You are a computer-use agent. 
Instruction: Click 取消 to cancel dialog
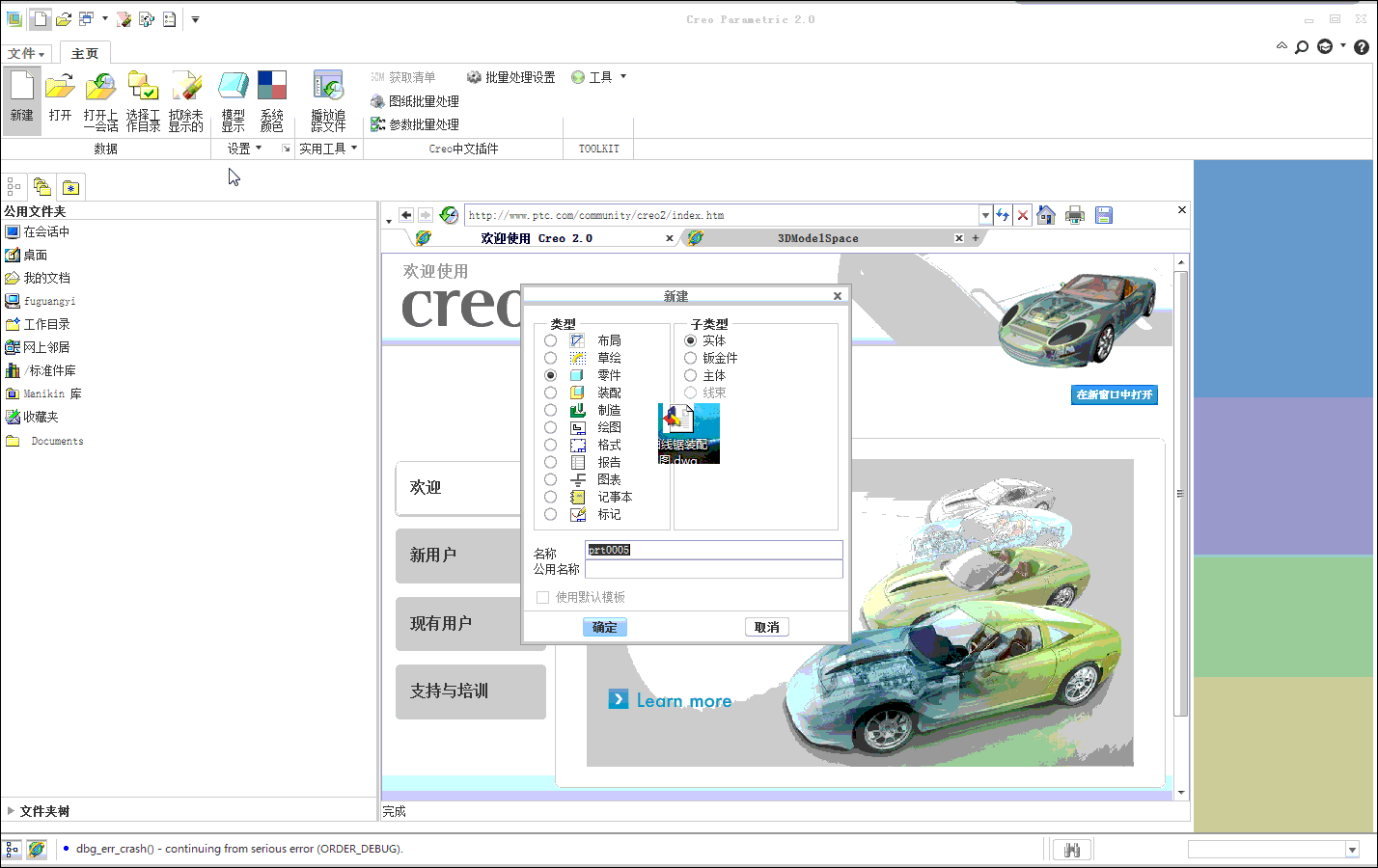(x=767, y=627)
